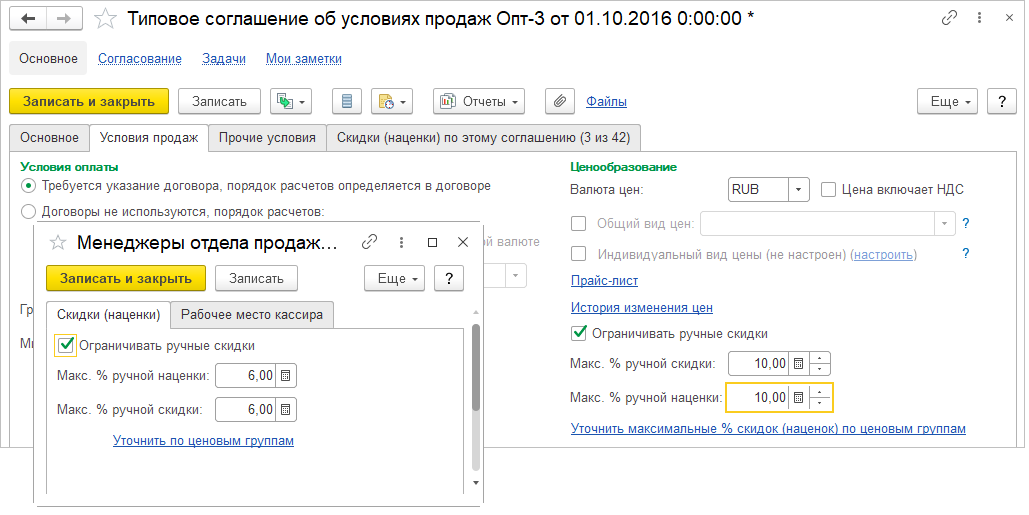Image resolution: width=1029 pixels, height=515 pixels.
Task: Open the Отчеты dropdown menu
Action: coord(479,101)
